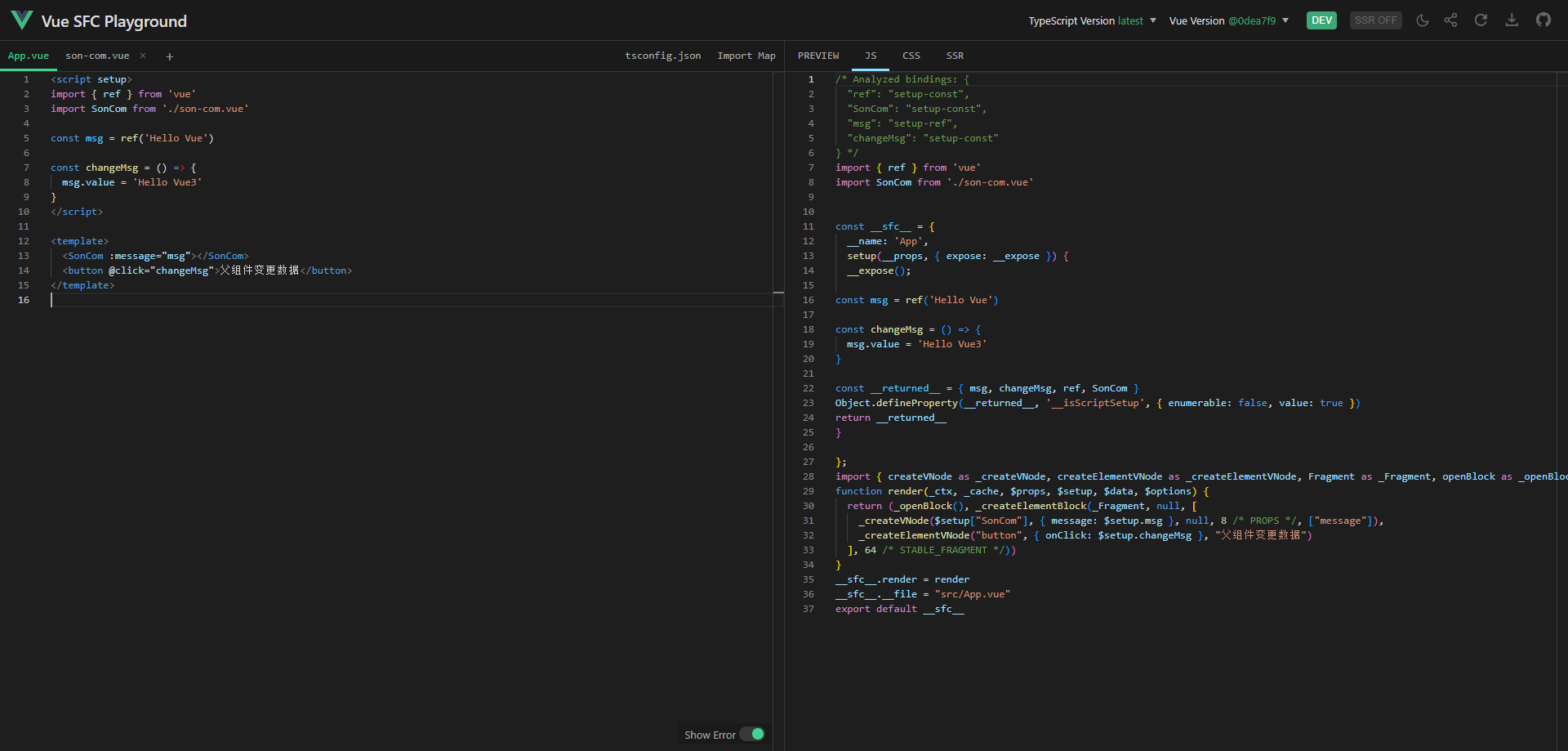Click '__name: 'App',' in output

888,241
